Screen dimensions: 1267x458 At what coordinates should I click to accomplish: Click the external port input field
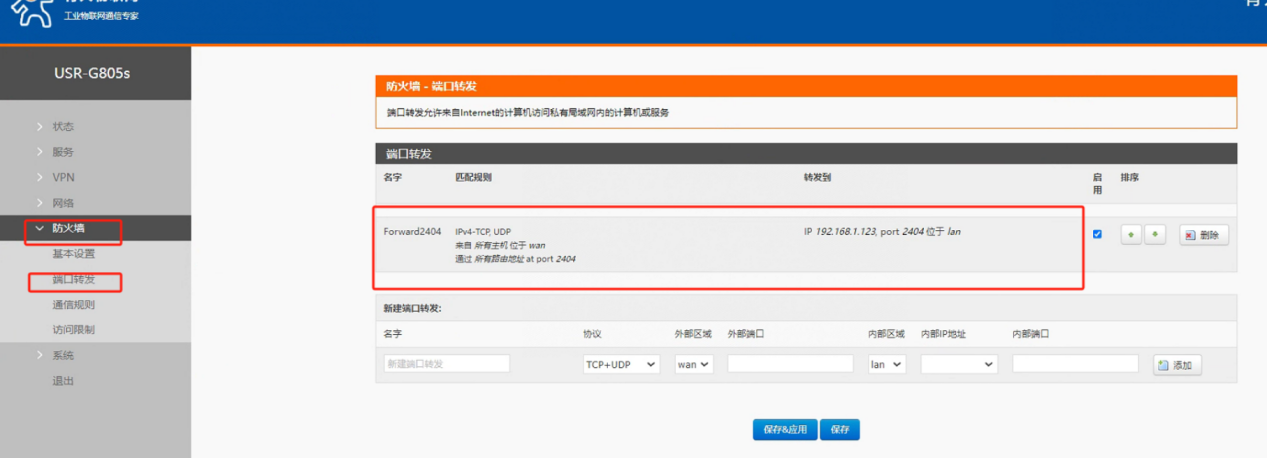point(790,364)
